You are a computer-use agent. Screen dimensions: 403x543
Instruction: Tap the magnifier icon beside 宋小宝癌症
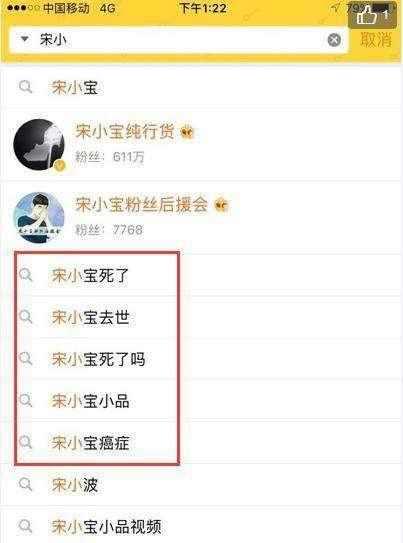click(26, 442)
